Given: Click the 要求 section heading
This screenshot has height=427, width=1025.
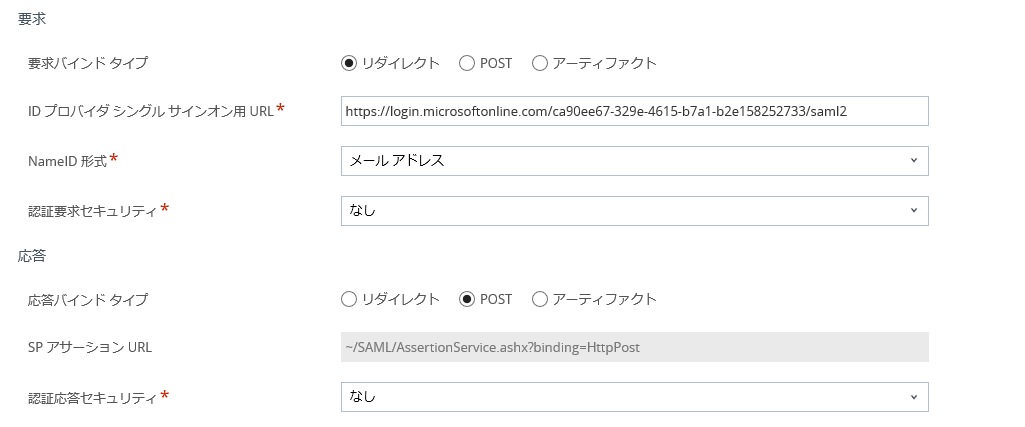Looking at the screenshot, I should pyautogui.click(x=32, y=19).
